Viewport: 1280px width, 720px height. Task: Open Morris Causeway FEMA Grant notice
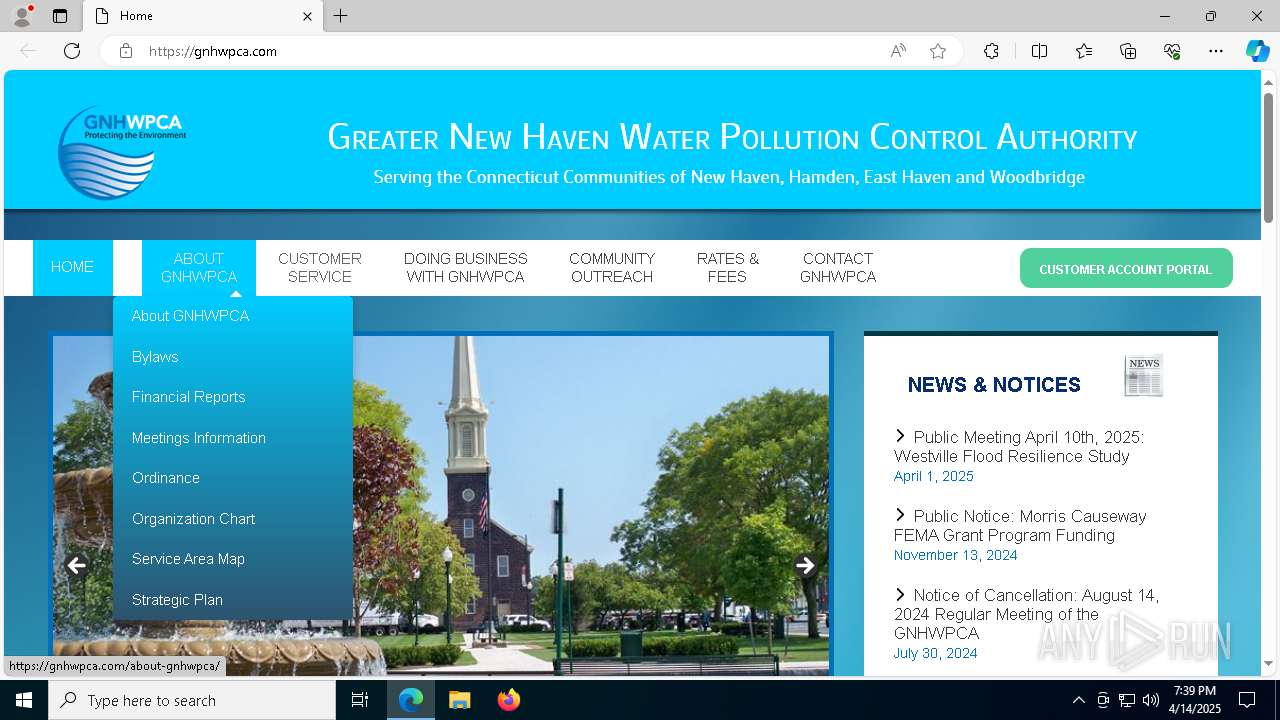pos(1020,525)
